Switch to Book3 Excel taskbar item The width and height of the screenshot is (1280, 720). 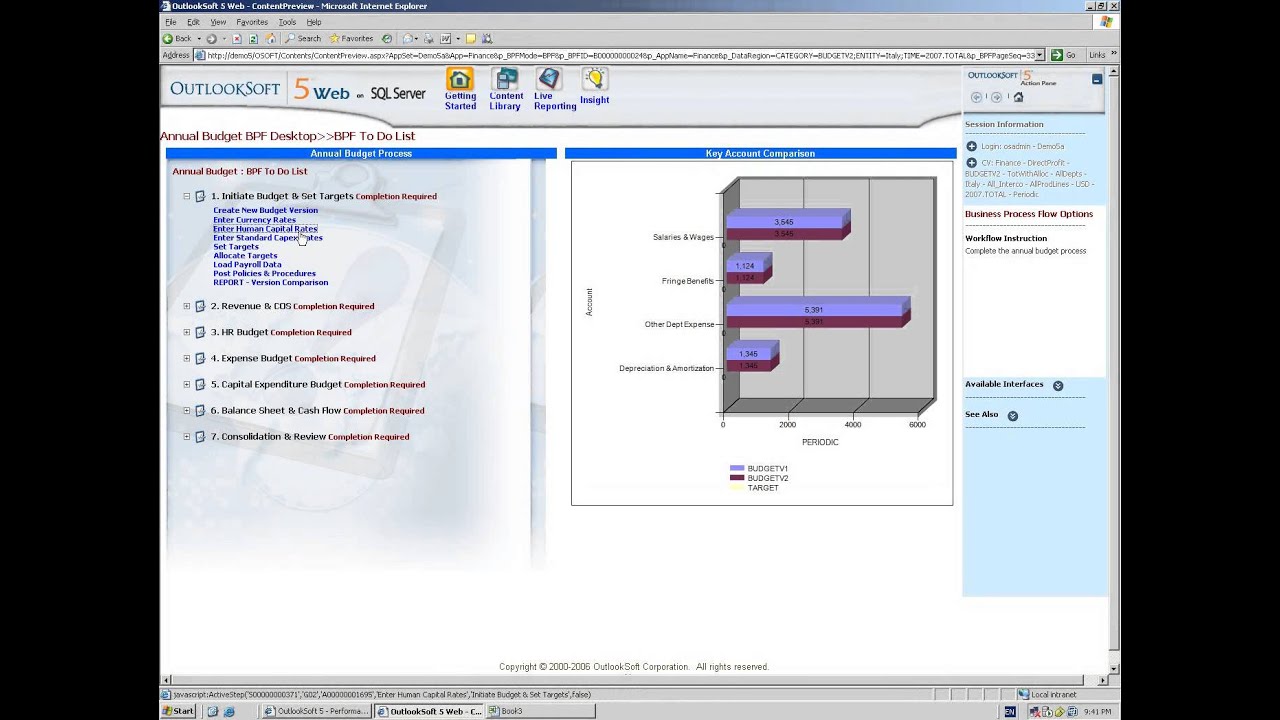[540, 711]
